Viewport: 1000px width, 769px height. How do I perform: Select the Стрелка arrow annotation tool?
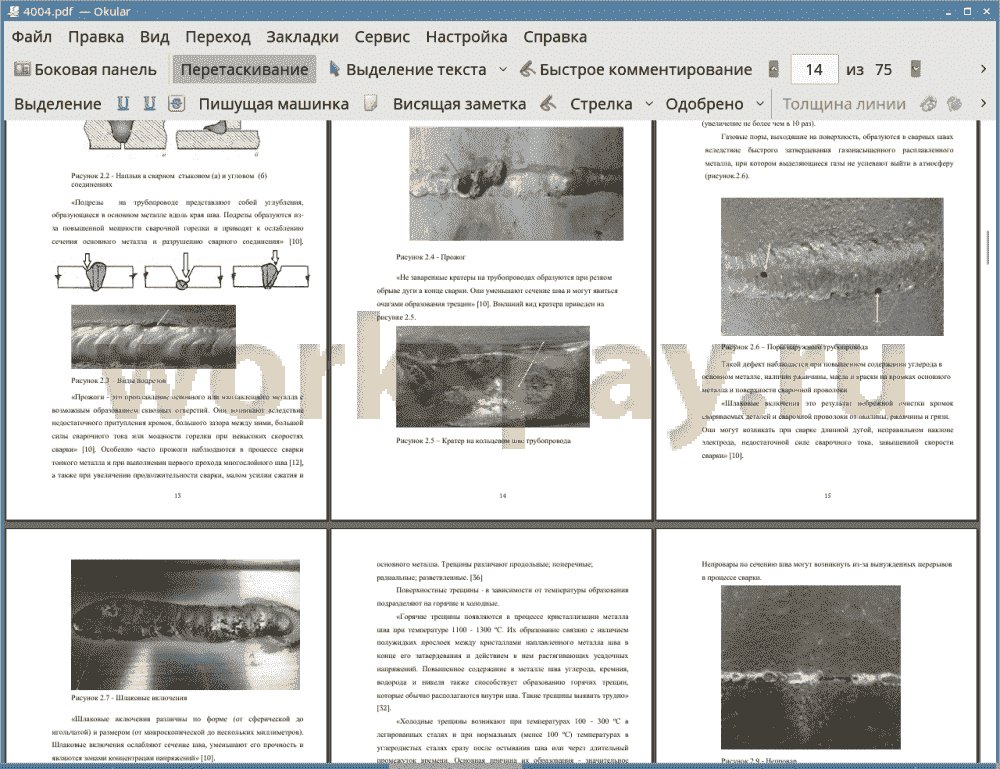pyautogui.click(x=601, y=104)
